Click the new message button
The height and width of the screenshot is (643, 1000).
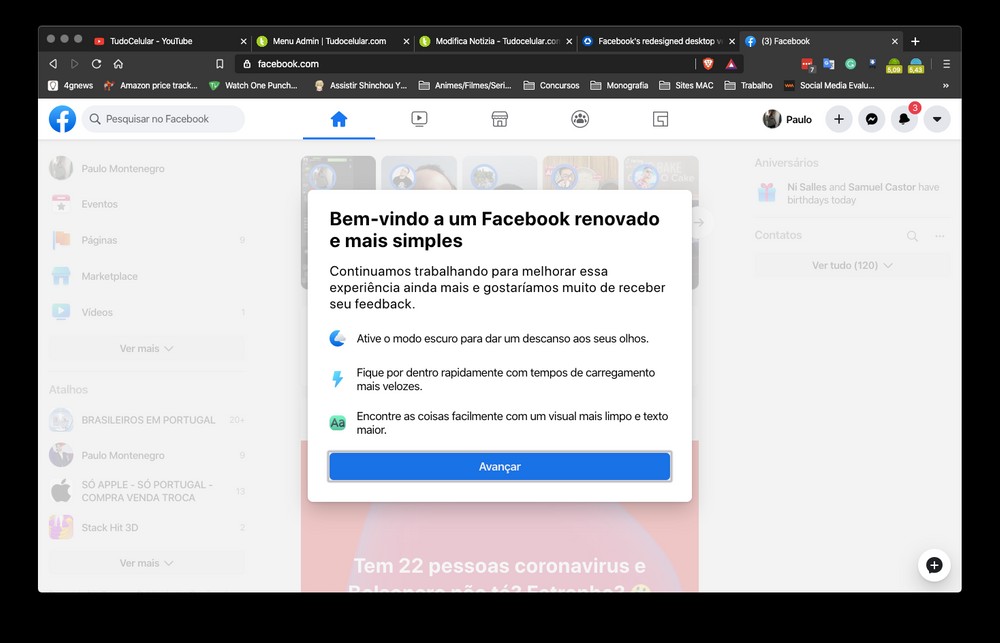click(x=934, y=565)
